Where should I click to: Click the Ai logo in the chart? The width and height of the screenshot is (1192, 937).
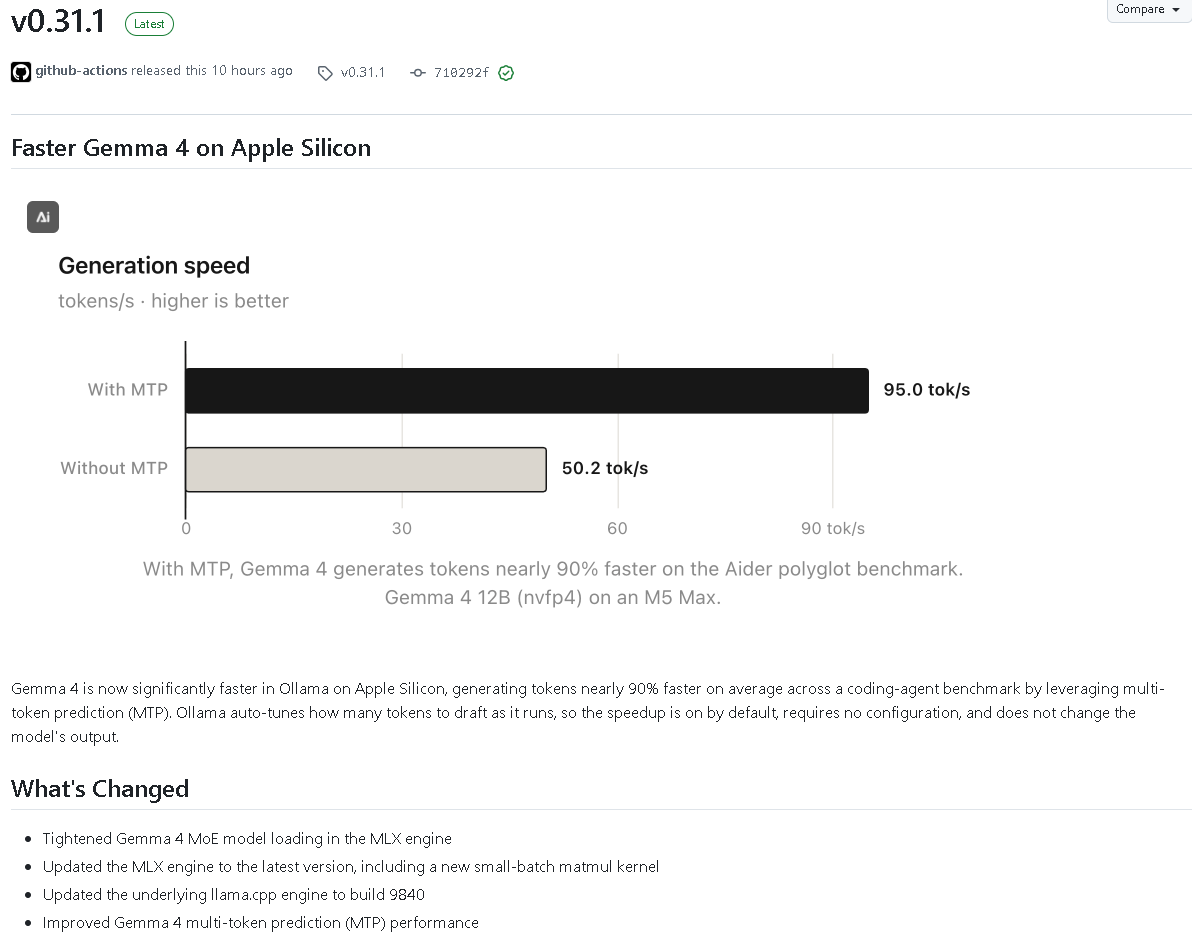click(x=43, y=217)
